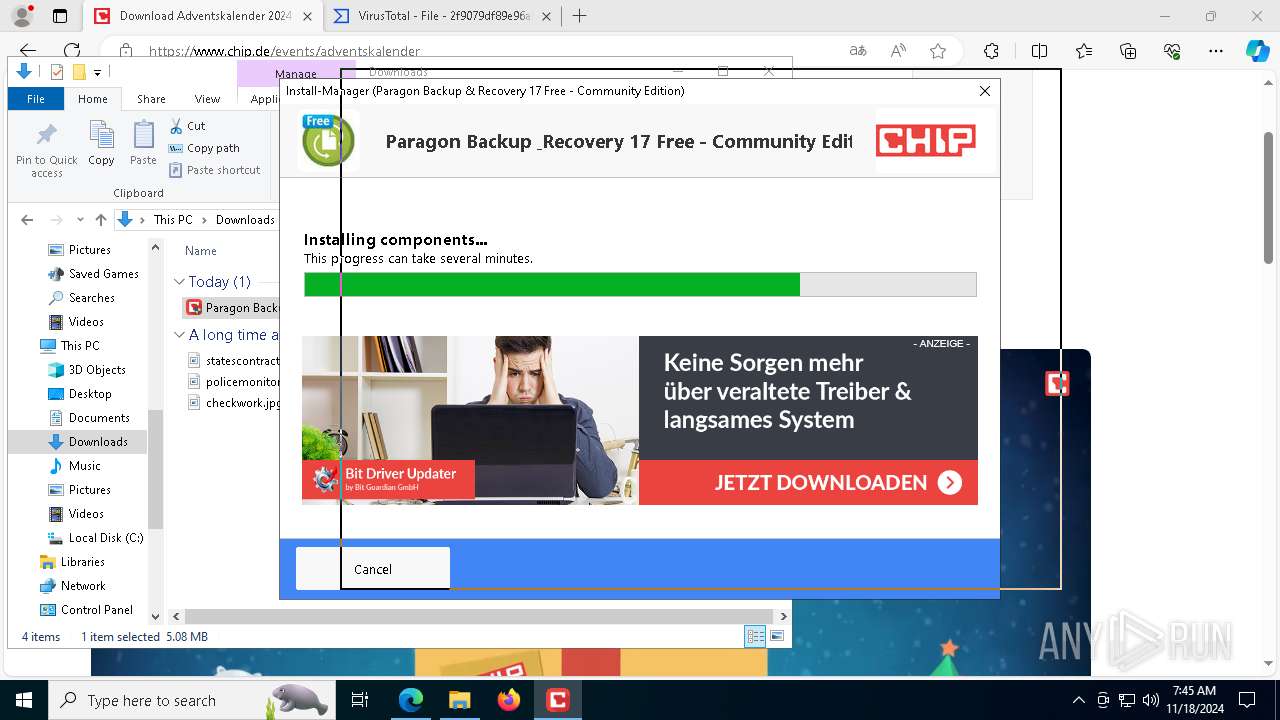This screenshot has height=720, width=1280.
Task: Collapse the A long time ago group
Action: coord(179,335)
